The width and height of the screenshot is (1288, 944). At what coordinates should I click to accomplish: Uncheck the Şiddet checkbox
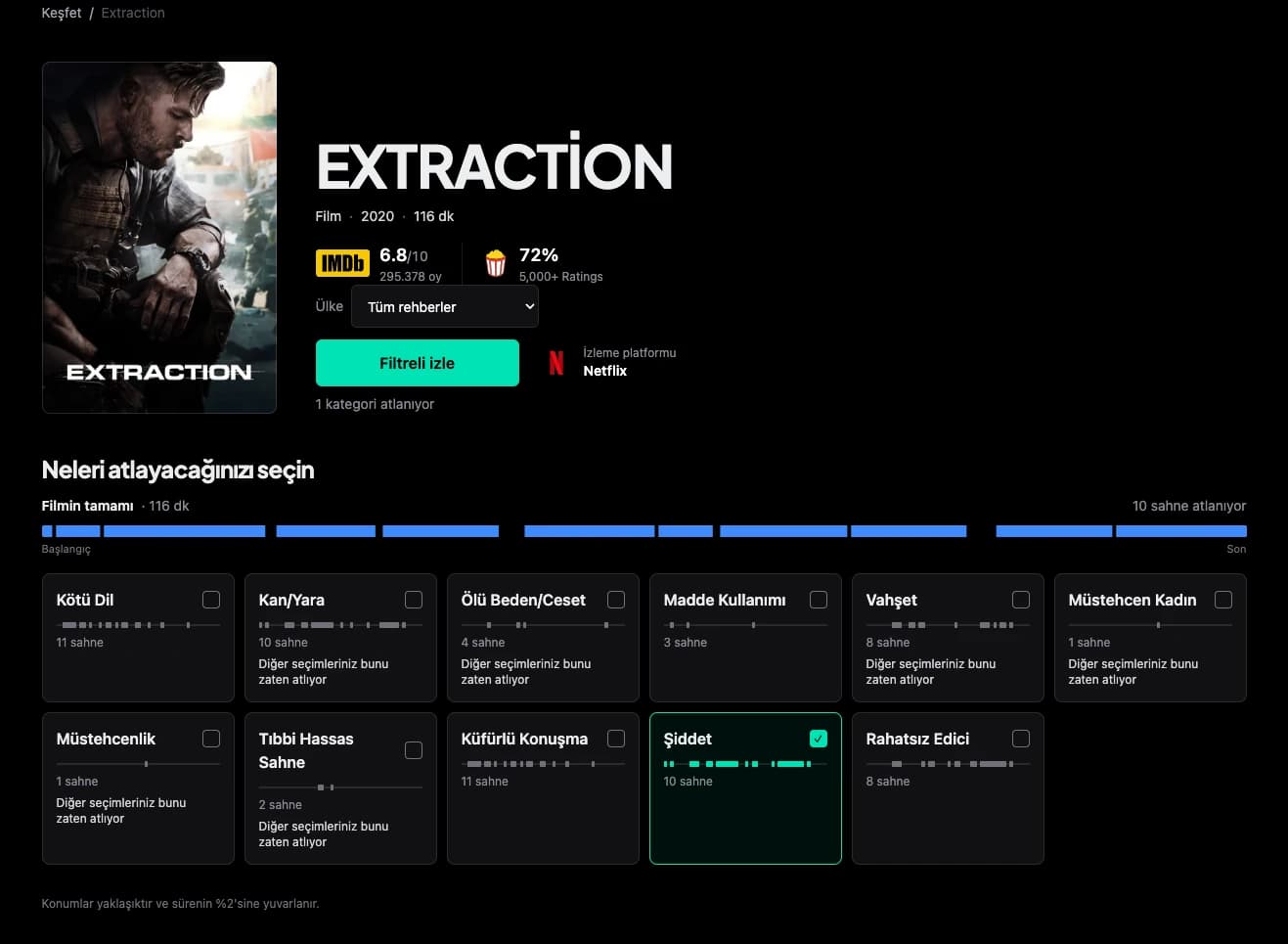pyautogui.click(x=819, y=739)
